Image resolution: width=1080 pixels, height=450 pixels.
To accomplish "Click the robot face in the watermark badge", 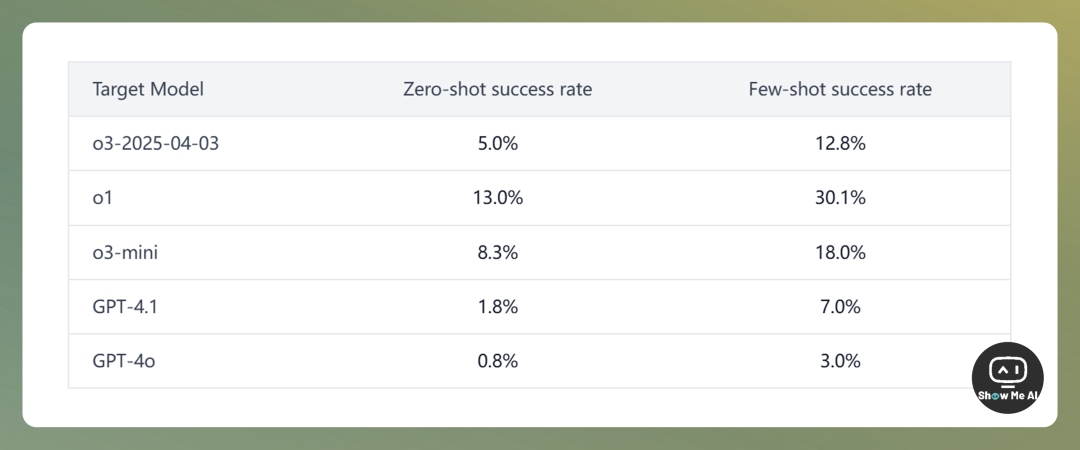I will 1008,371.
